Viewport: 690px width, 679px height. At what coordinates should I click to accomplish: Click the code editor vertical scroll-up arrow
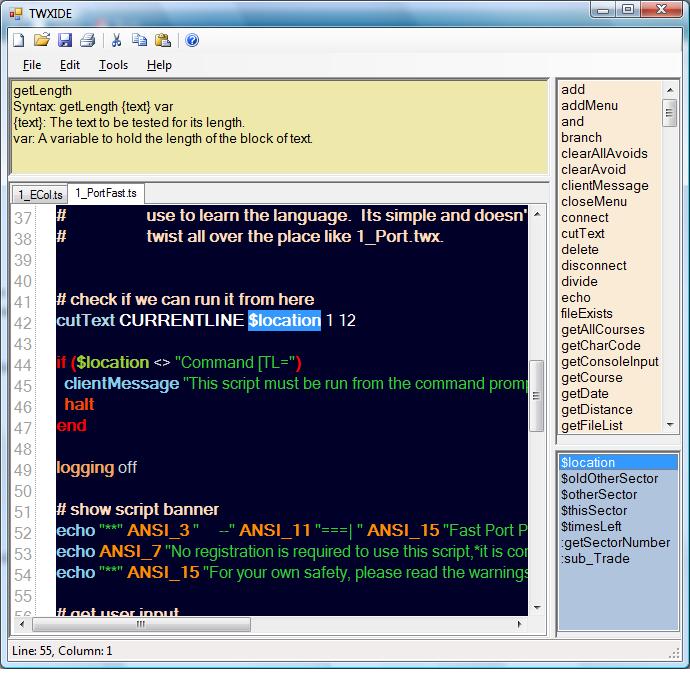537,213
